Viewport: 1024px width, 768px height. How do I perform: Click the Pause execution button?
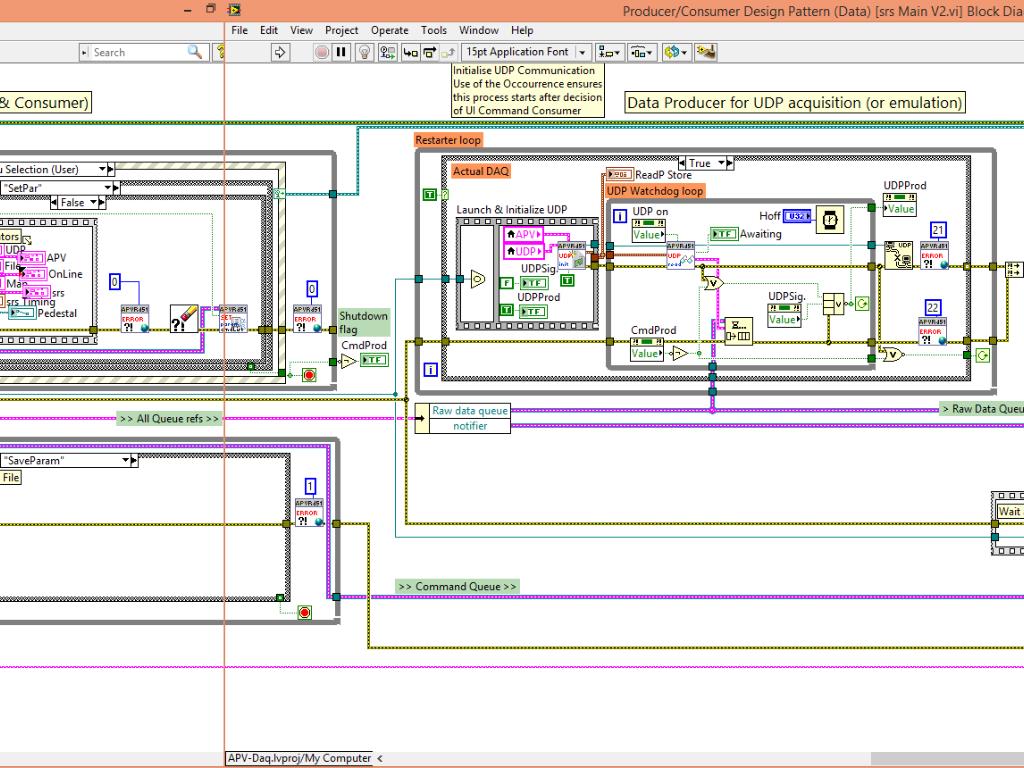tap(341, 52)
